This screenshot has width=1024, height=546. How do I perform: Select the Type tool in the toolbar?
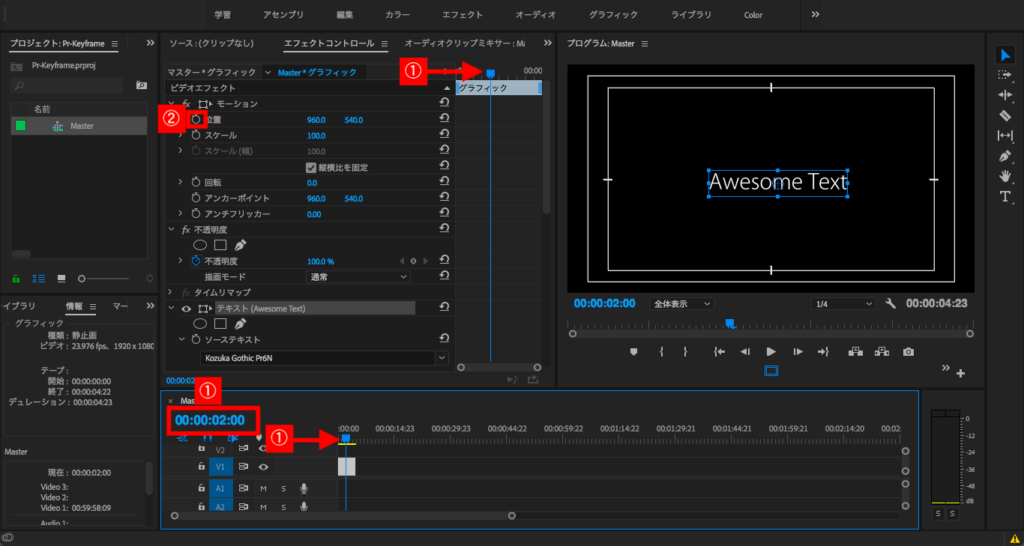[1005, 196]
